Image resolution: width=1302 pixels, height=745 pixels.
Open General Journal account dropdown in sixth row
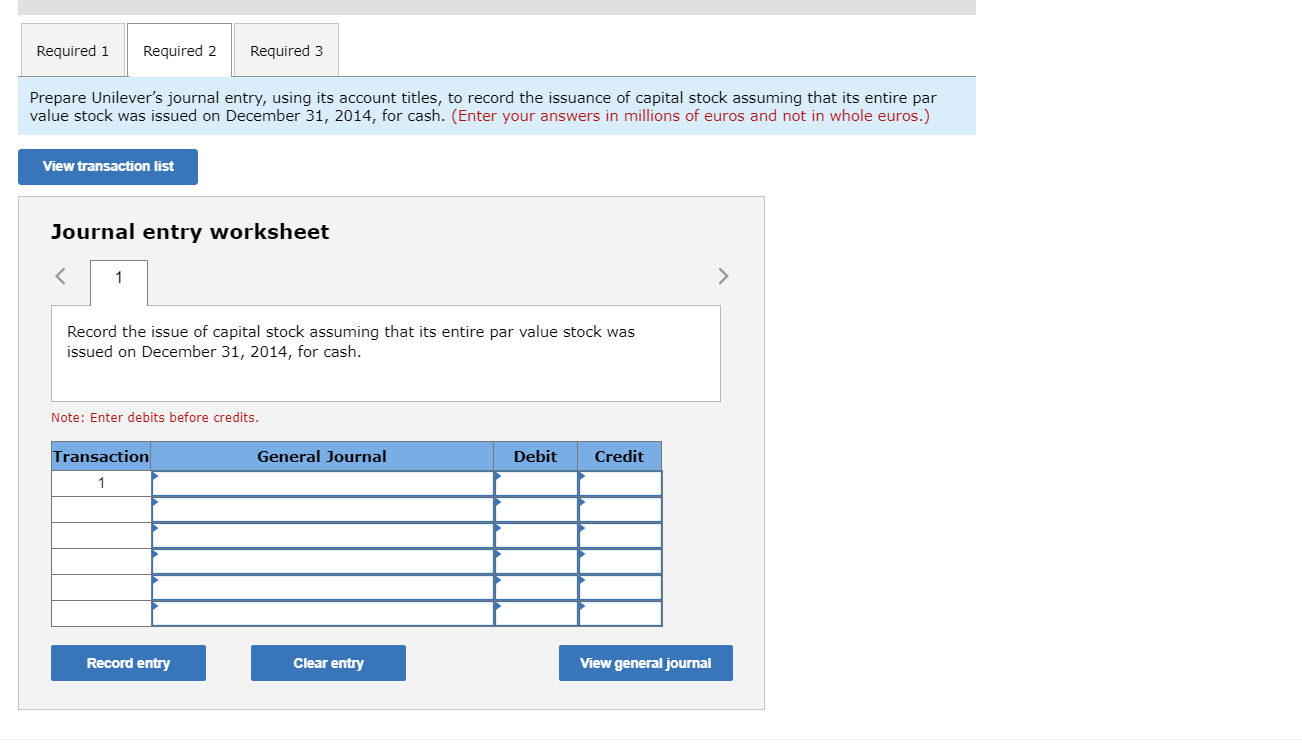click(323, 614)
